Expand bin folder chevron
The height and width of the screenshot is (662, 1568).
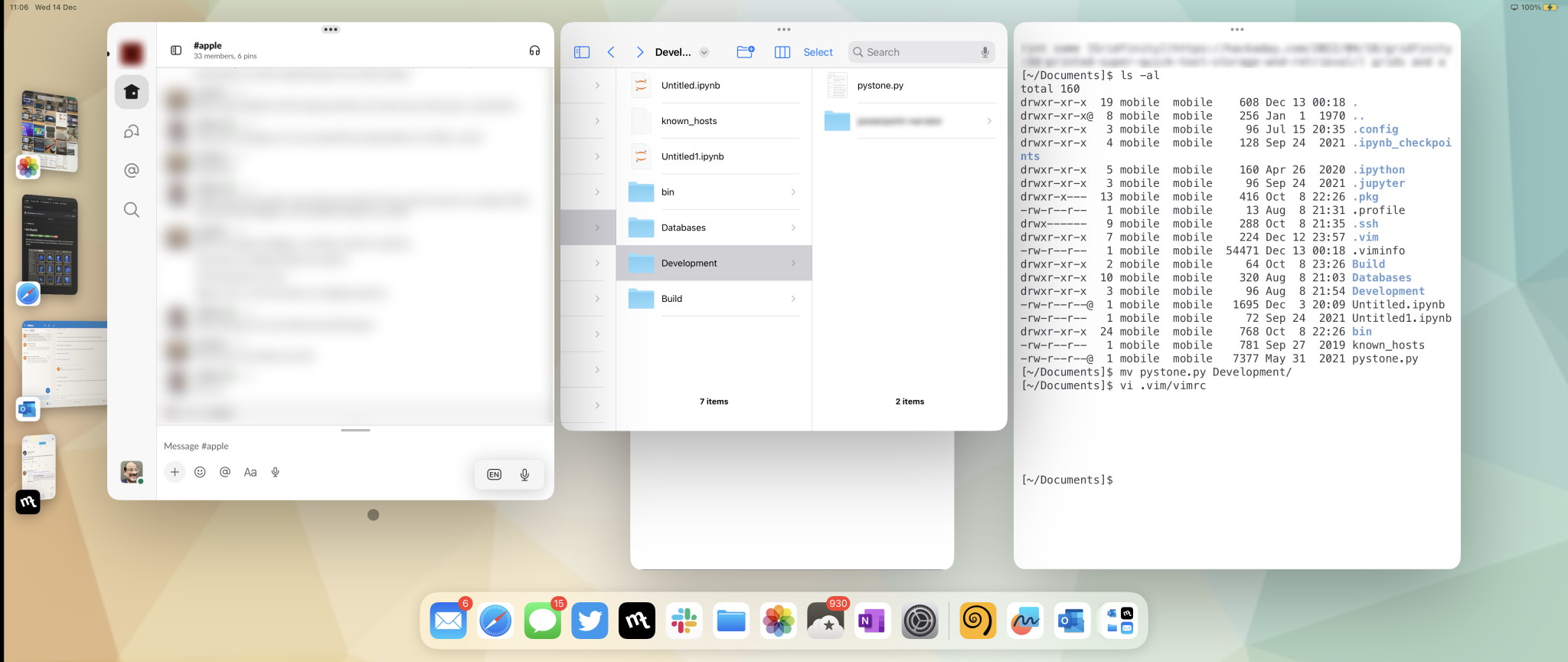click(793, 192)
